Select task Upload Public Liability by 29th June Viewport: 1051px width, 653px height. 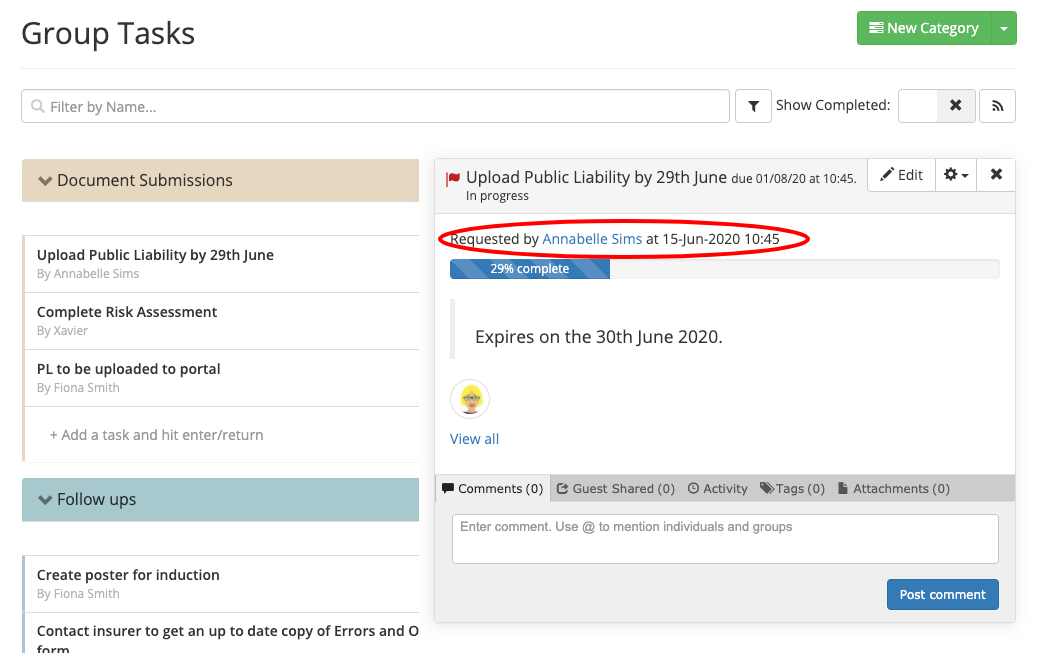click(222, 264)
